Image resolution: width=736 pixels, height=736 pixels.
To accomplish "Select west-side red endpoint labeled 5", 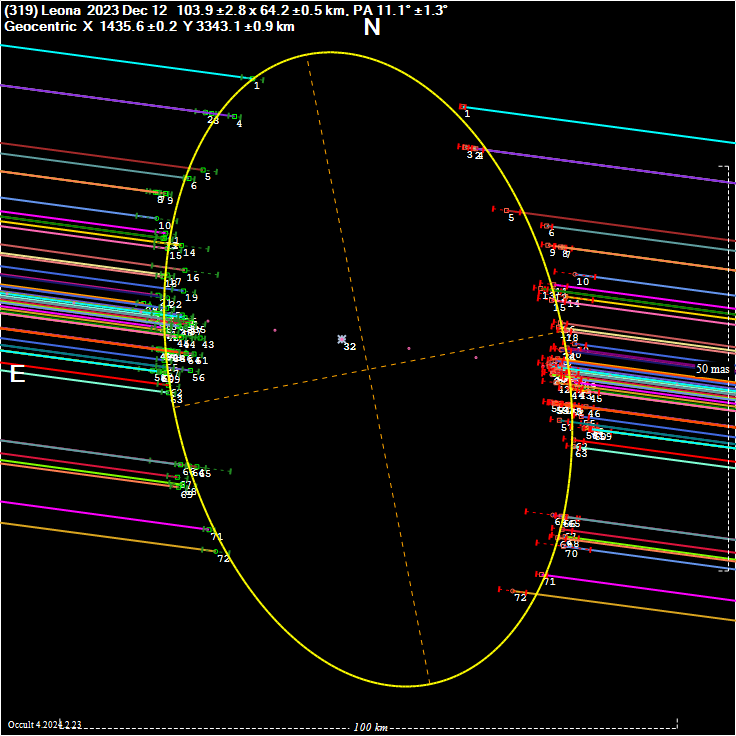I will point(506,210).
